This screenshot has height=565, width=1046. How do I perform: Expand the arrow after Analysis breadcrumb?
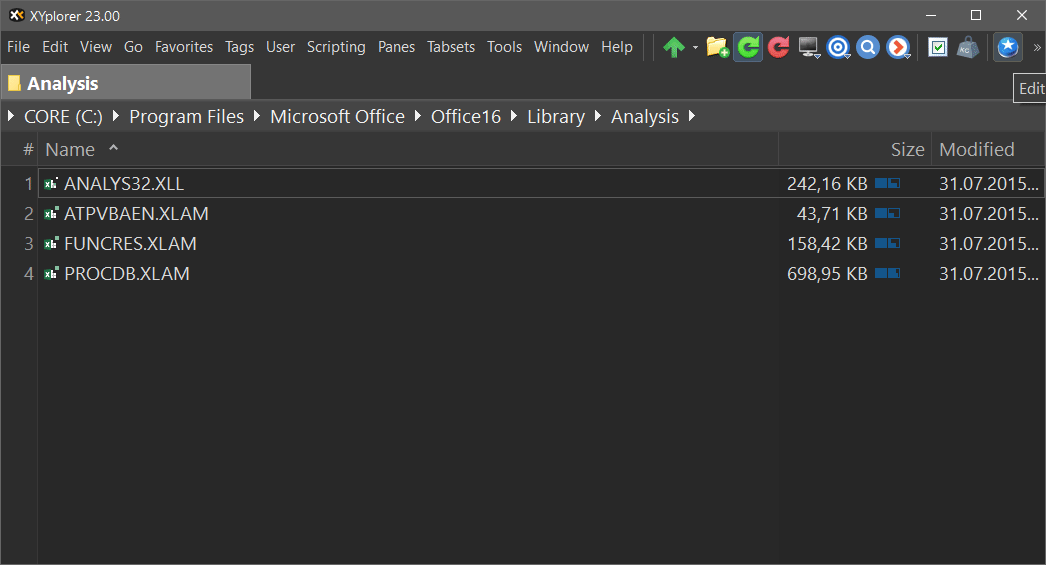[692, 116]
